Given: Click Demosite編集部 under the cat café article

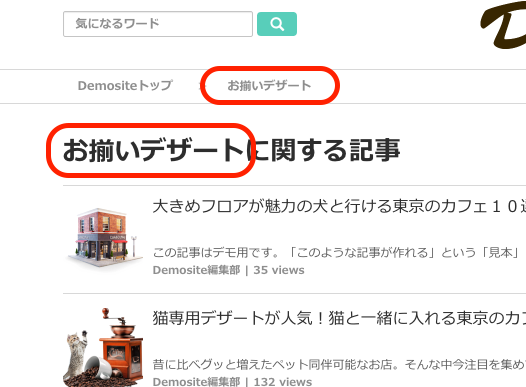Looking at the screenshot, I should [x=196, y=382].
